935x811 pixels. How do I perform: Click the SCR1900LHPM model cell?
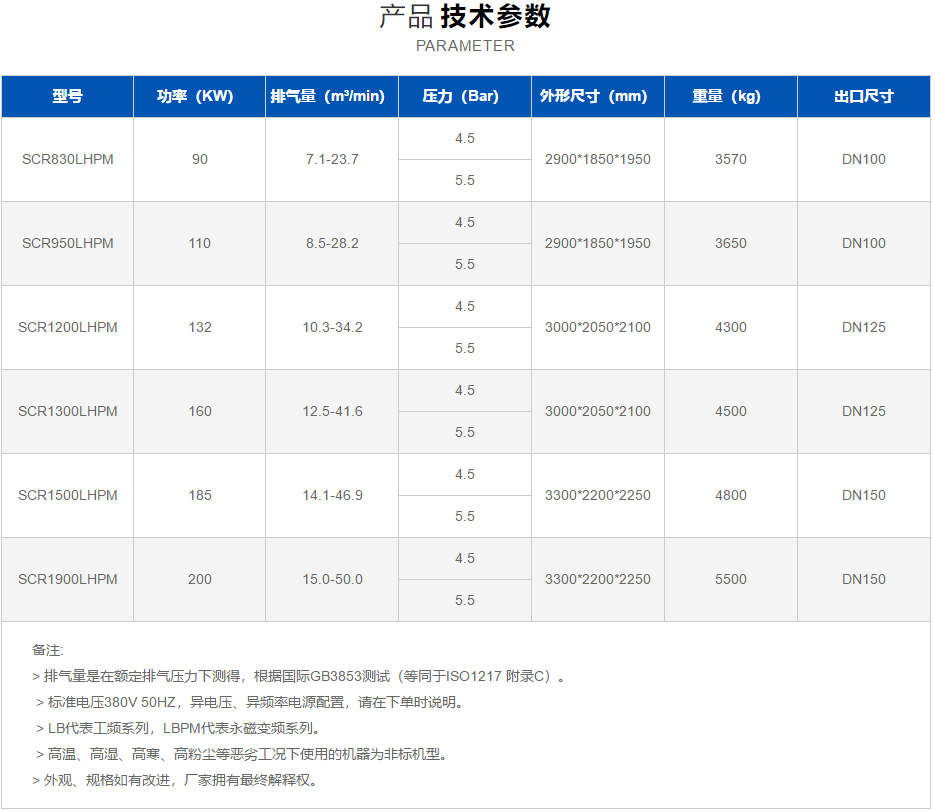(66, 579)
